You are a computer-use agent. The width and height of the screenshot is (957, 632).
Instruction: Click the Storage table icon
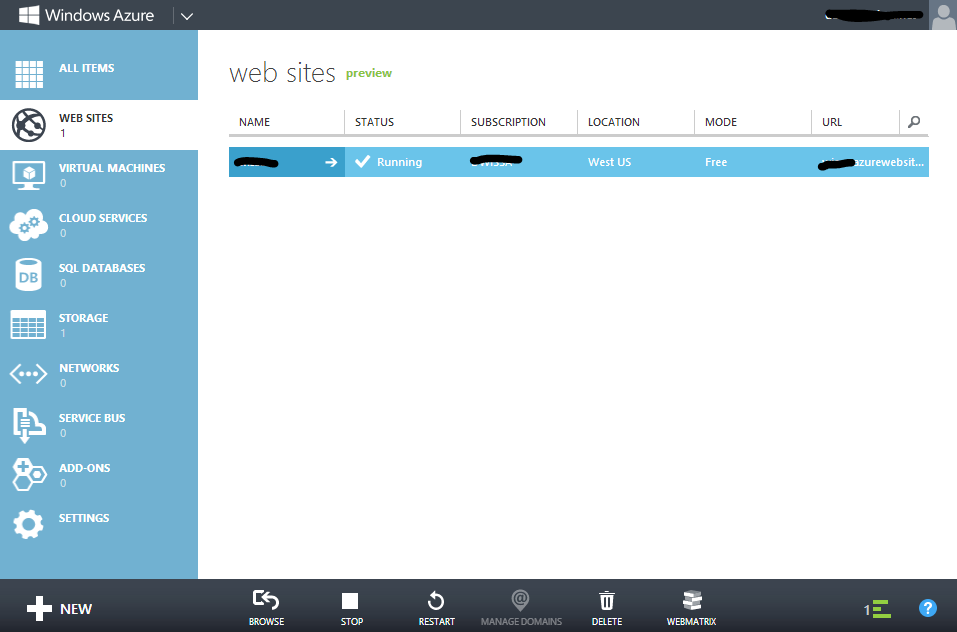28,325
